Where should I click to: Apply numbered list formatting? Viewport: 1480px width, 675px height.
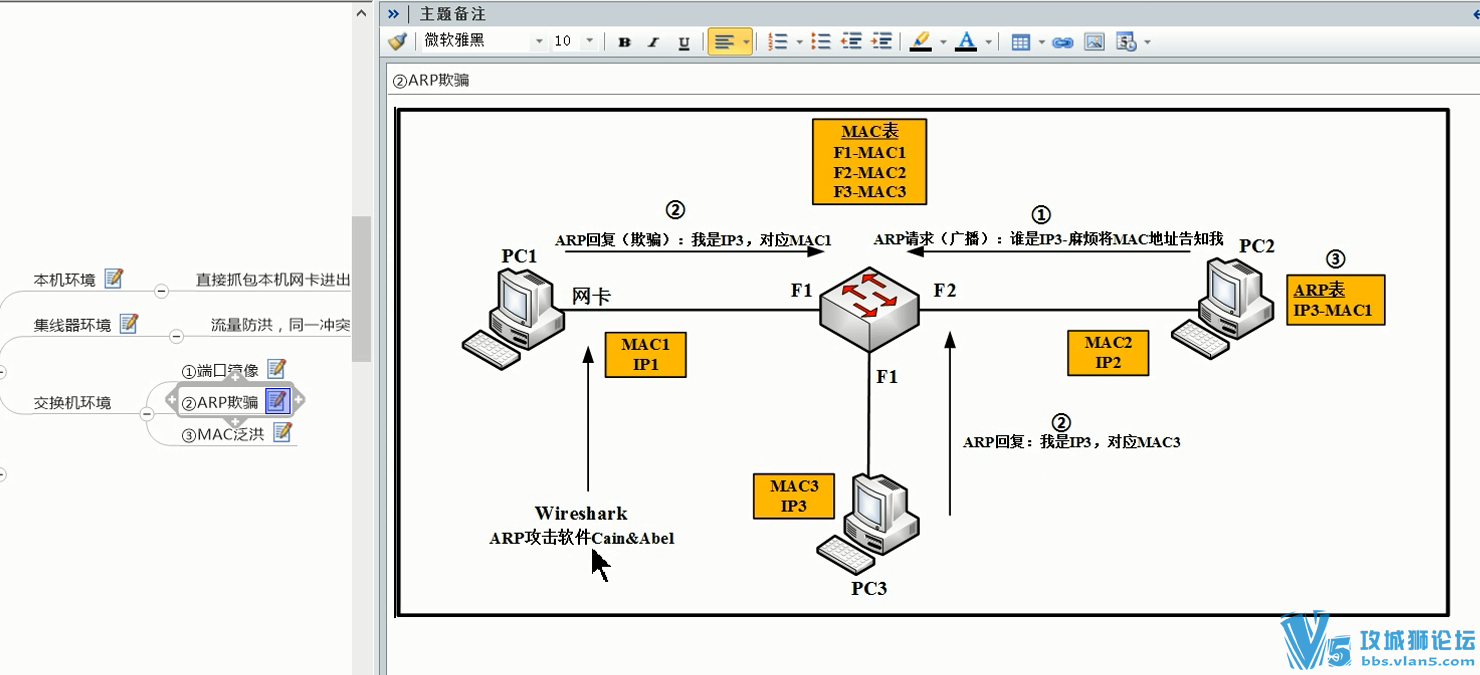tap(778, 42)
